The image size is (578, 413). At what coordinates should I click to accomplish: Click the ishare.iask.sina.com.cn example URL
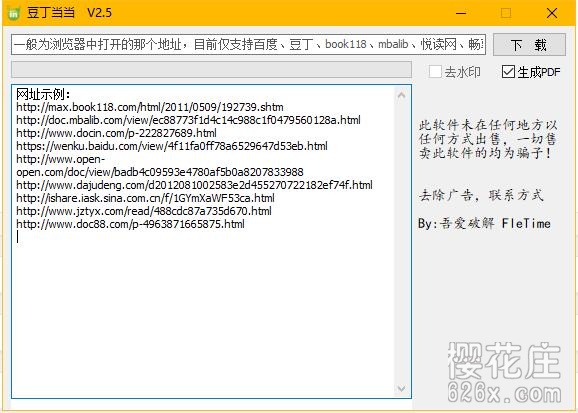pyautogui.click(x=146, y=198)
